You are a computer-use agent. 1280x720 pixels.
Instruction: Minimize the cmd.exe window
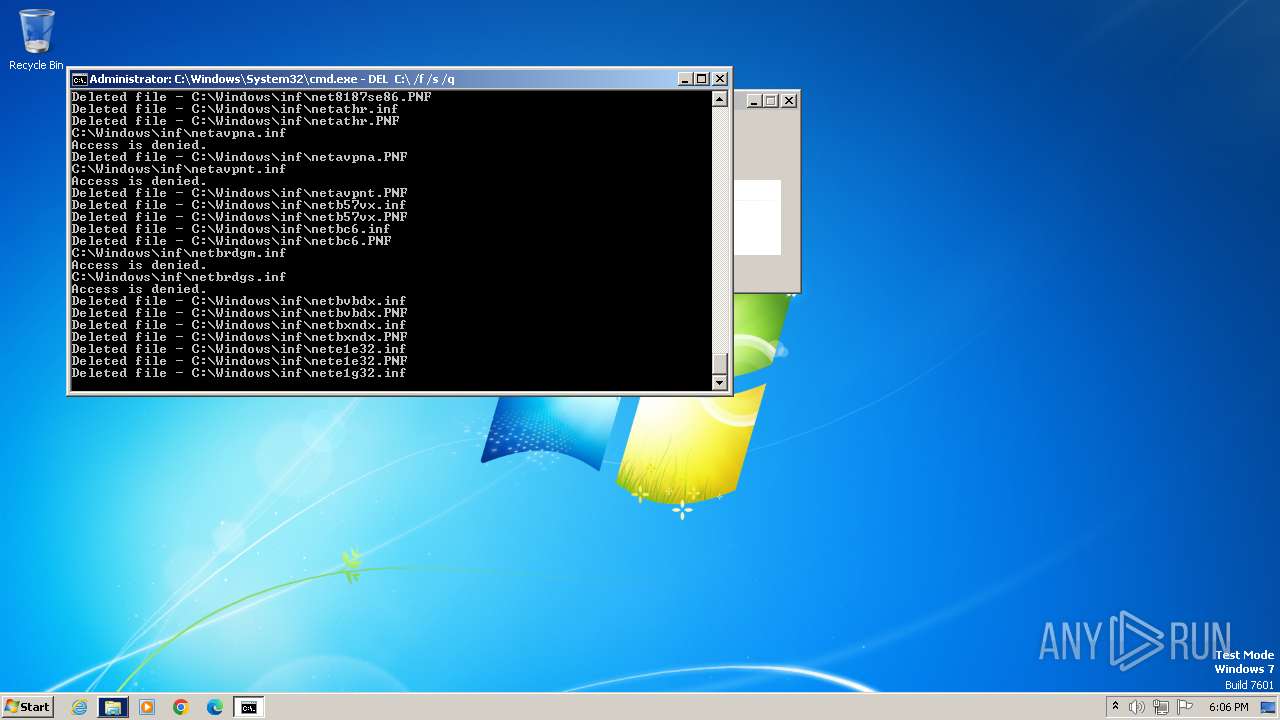(685, 79)
